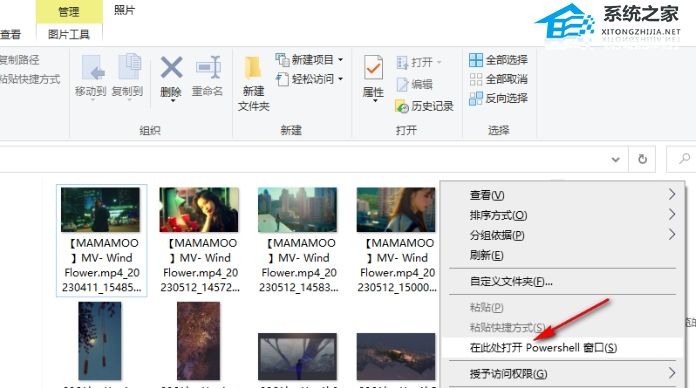Click 复制路径 in the ribbon
This screenshot has height=388, width=696.
[x=20, y=59]
